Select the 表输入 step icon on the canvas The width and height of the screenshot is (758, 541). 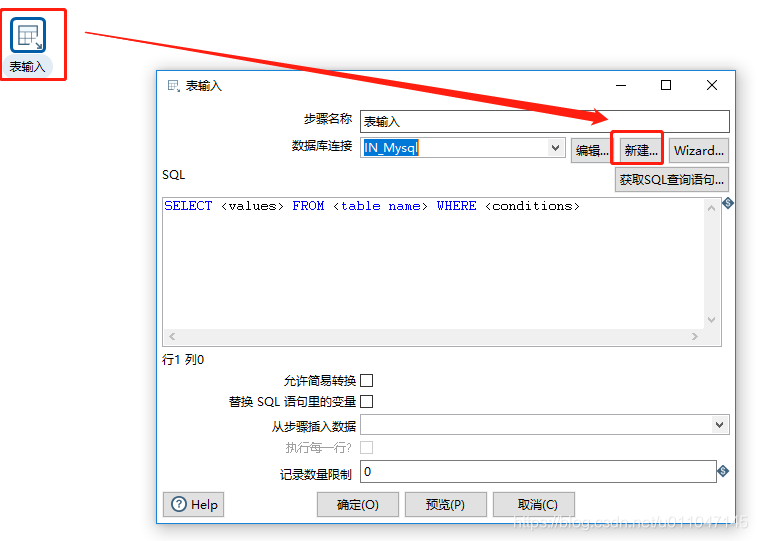[28, 35]
